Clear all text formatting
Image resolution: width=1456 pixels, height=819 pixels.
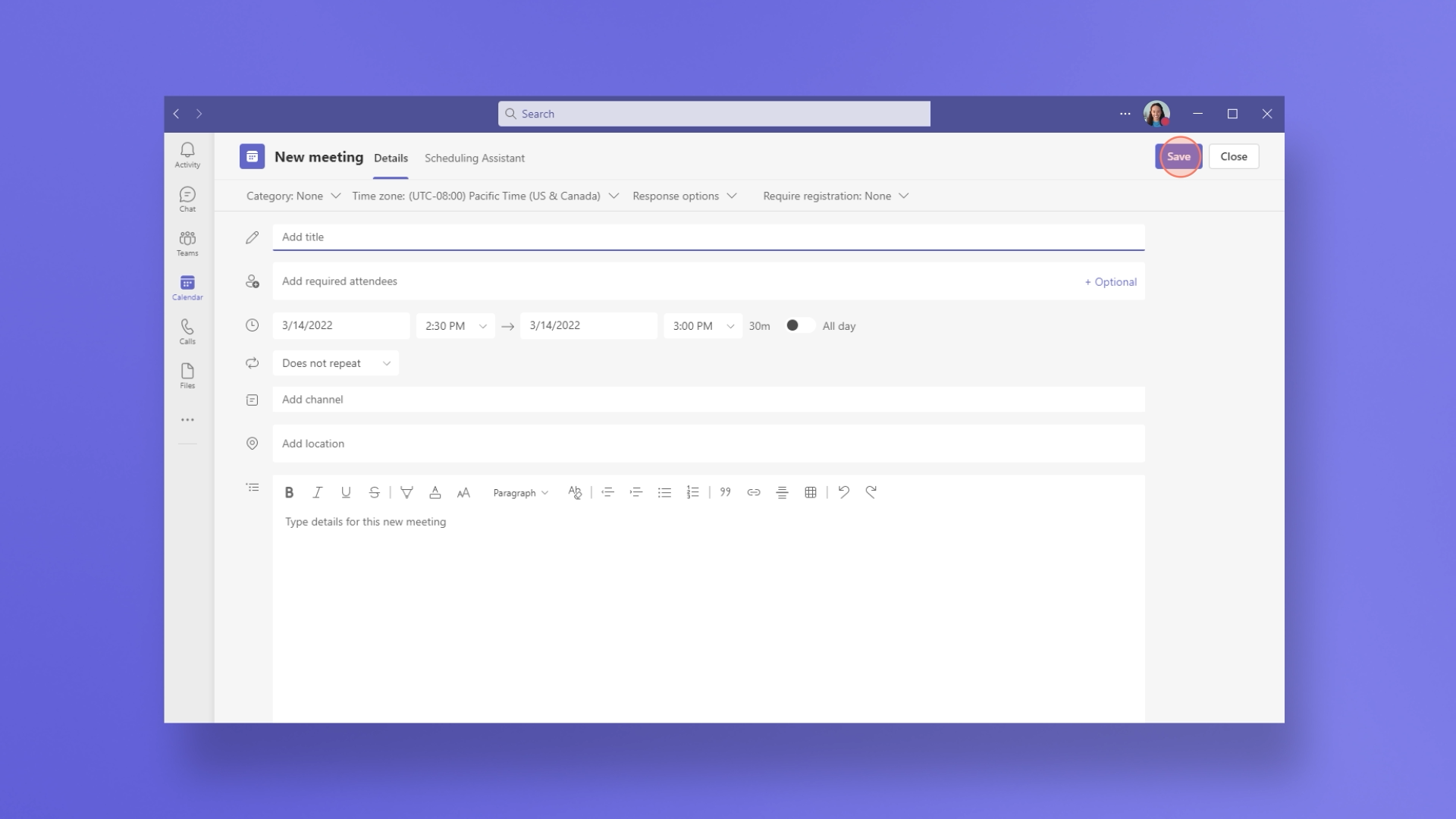click(x=575, y=492)
